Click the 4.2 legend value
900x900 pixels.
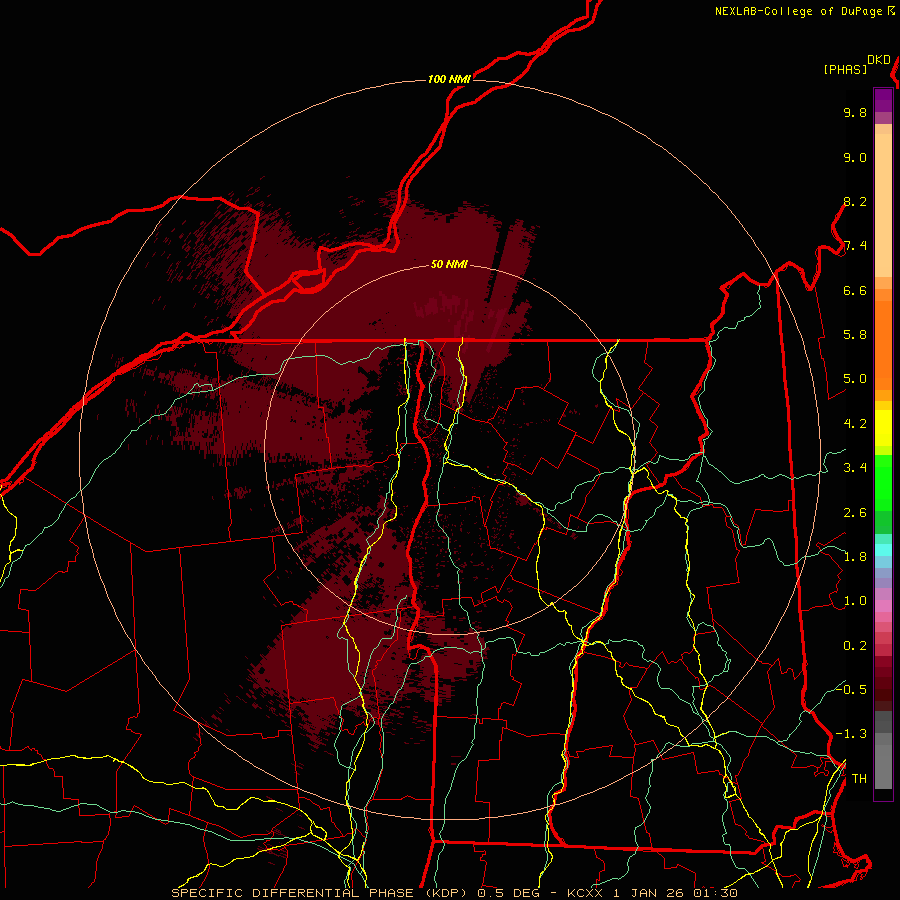pyautogui.click(x=855, y=424)
